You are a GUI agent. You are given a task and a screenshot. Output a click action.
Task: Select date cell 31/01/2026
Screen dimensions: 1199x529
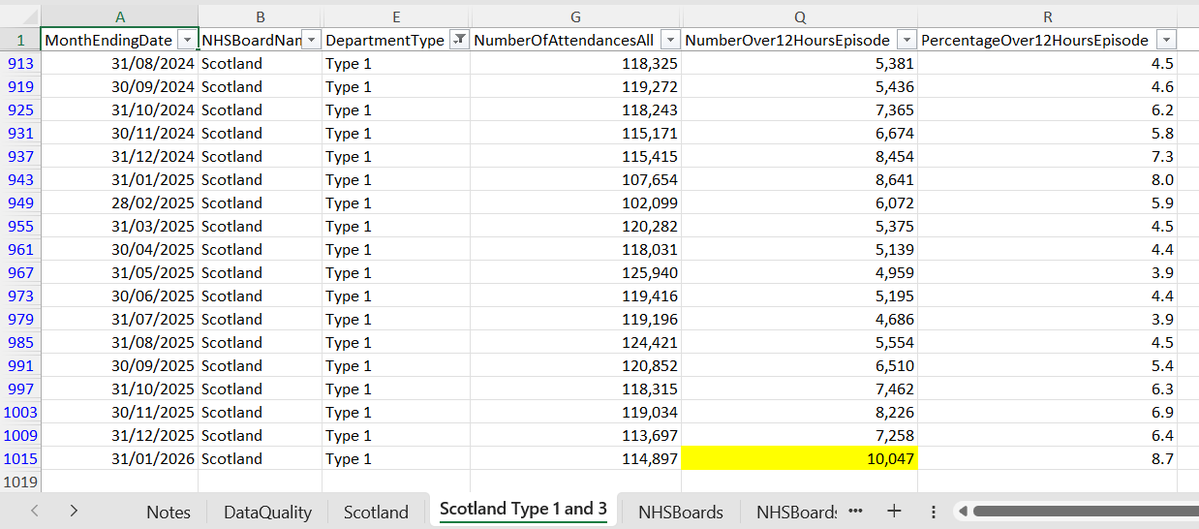[119, 459]
